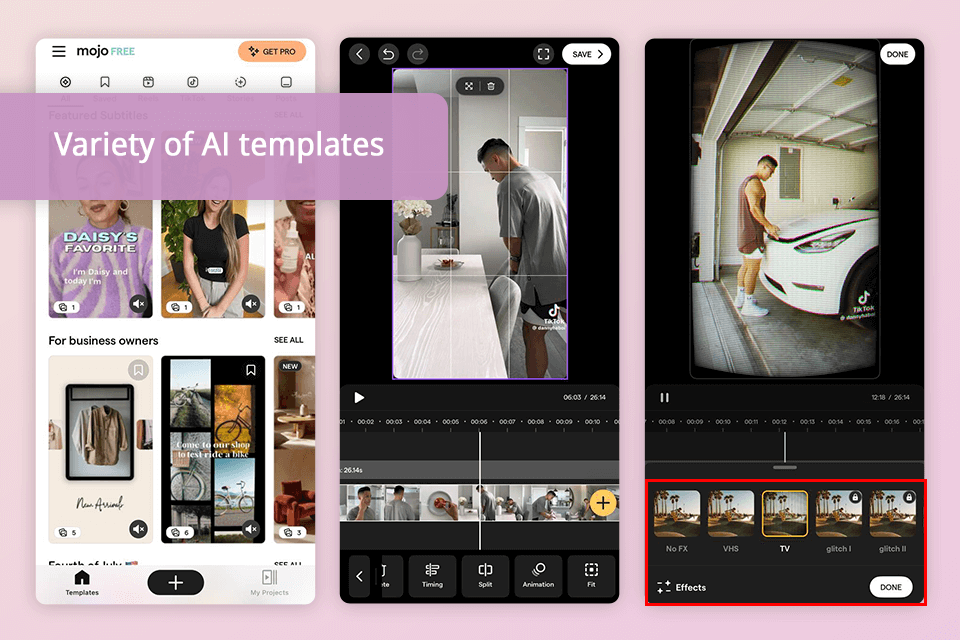Unmute the bike shop collage template

coord(251,529)
